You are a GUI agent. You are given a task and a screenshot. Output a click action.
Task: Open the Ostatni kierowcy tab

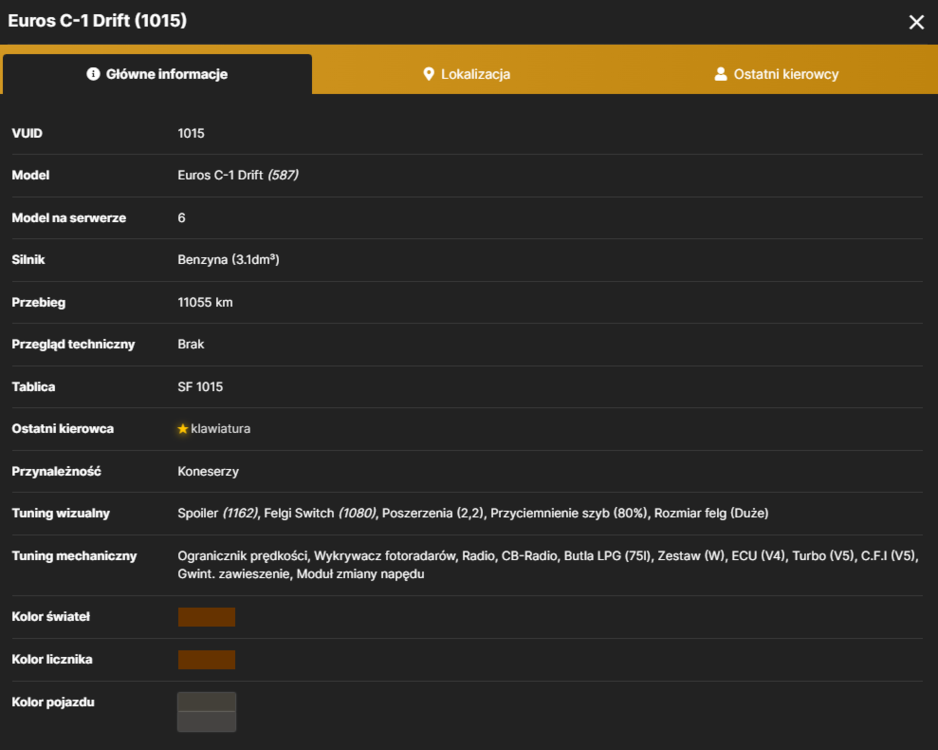776,74
